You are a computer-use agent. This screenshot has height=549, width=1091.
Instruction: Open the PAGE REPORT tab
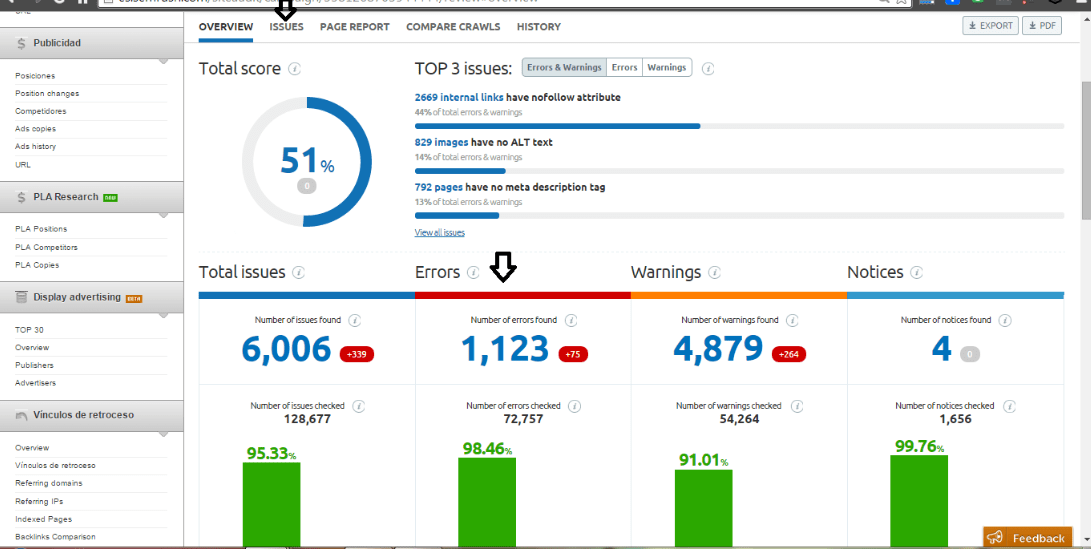[x=354, y=27]
